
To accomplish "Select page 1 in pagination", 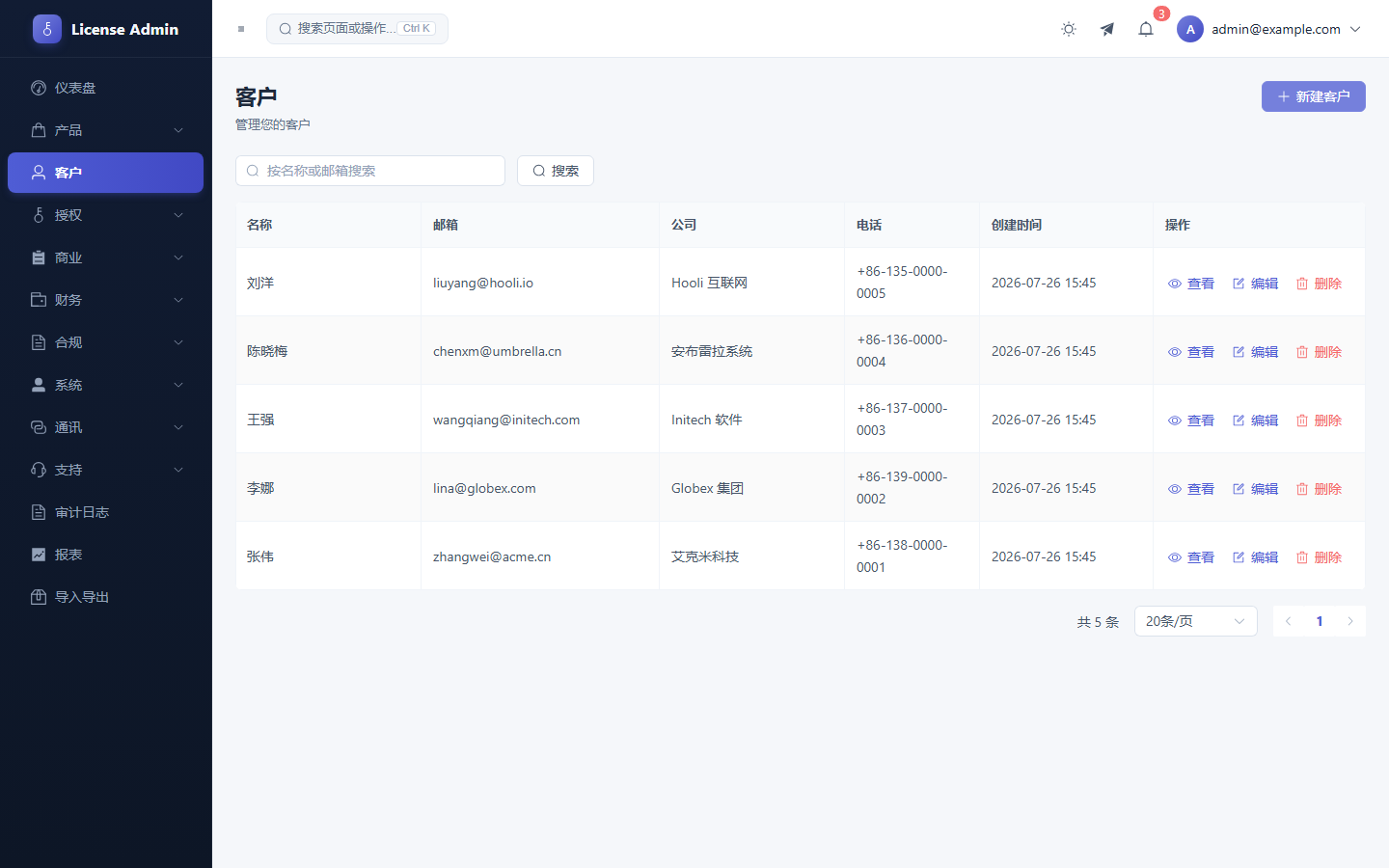I will [1320, 621].
